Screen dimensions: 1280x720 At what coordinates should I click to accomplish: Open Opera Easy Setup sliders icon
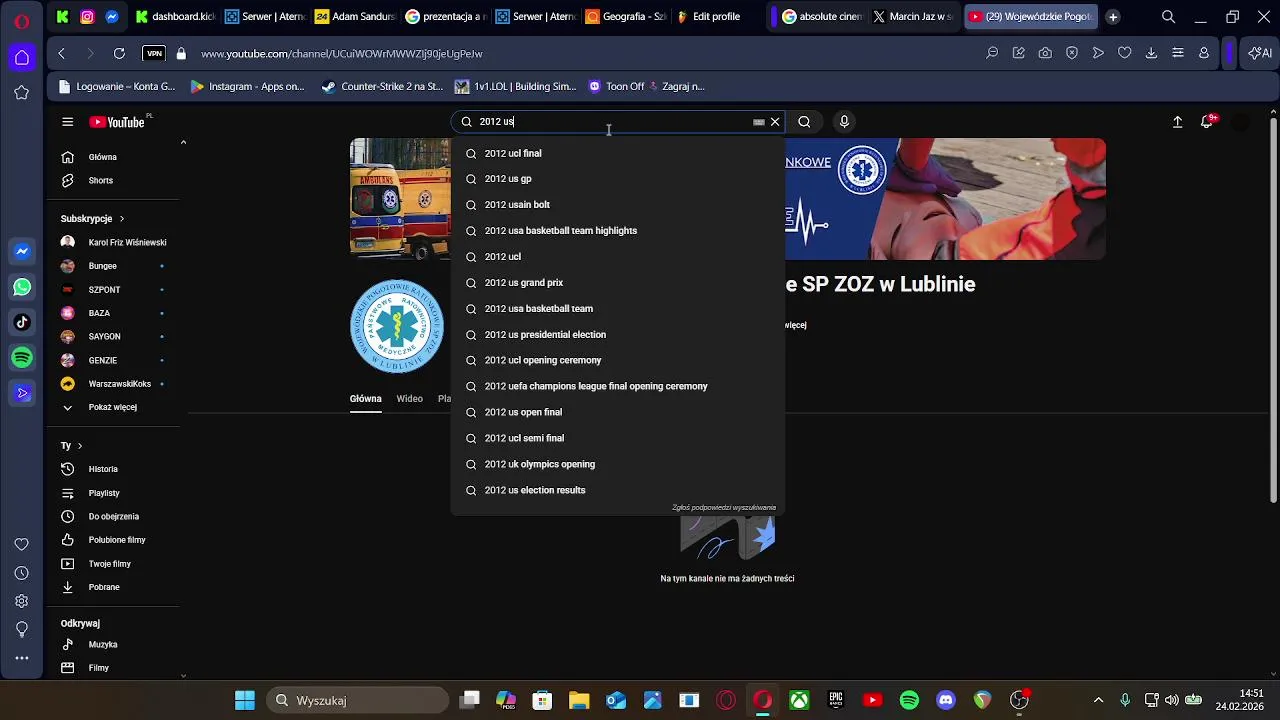click(x=1178, y=53)
